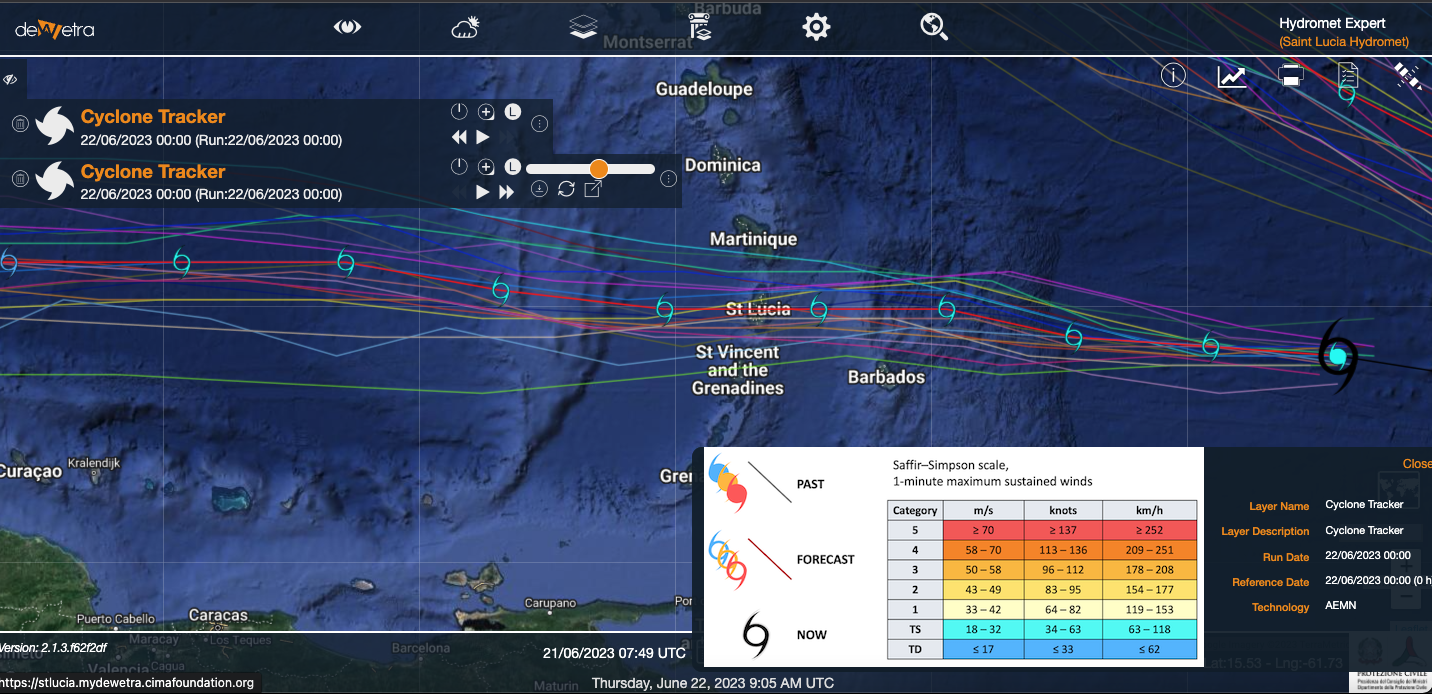Click first Cyclone Tracker layer title
Viewport: 1432px width, 694px height.
pos(153,117)
